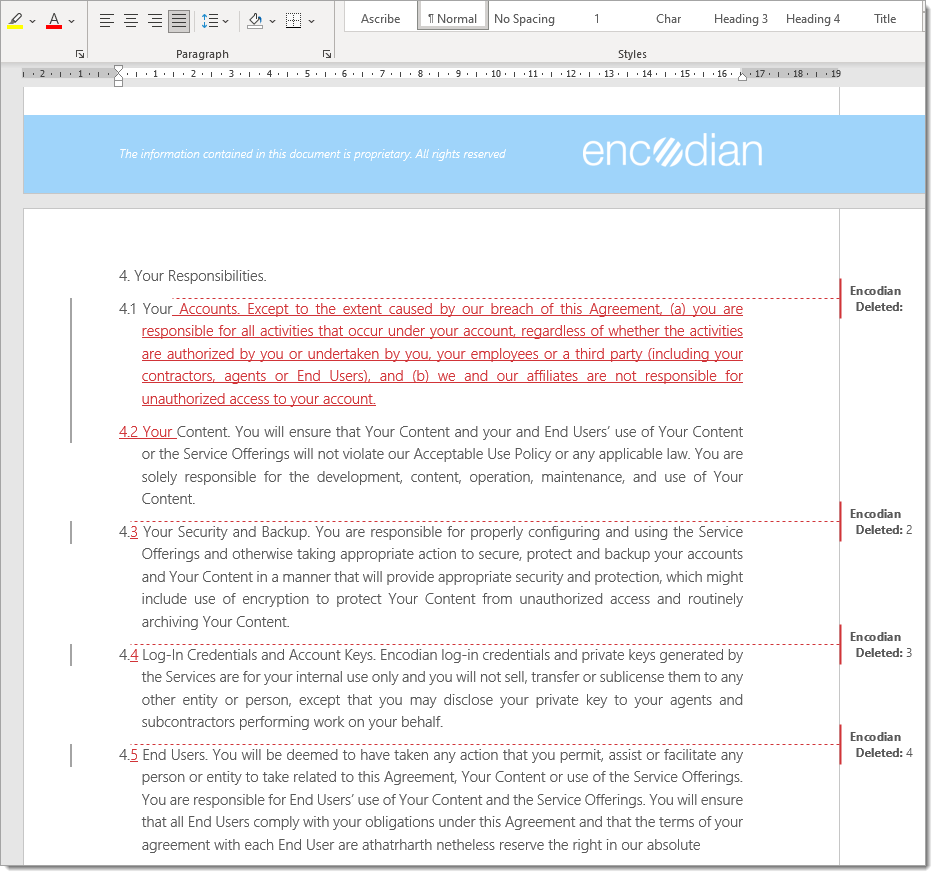Click the inserted '4.2 Your' tracked change
The width and height of the screenshot is (936, 876).
pyautogui.click(x=146, y=432)
